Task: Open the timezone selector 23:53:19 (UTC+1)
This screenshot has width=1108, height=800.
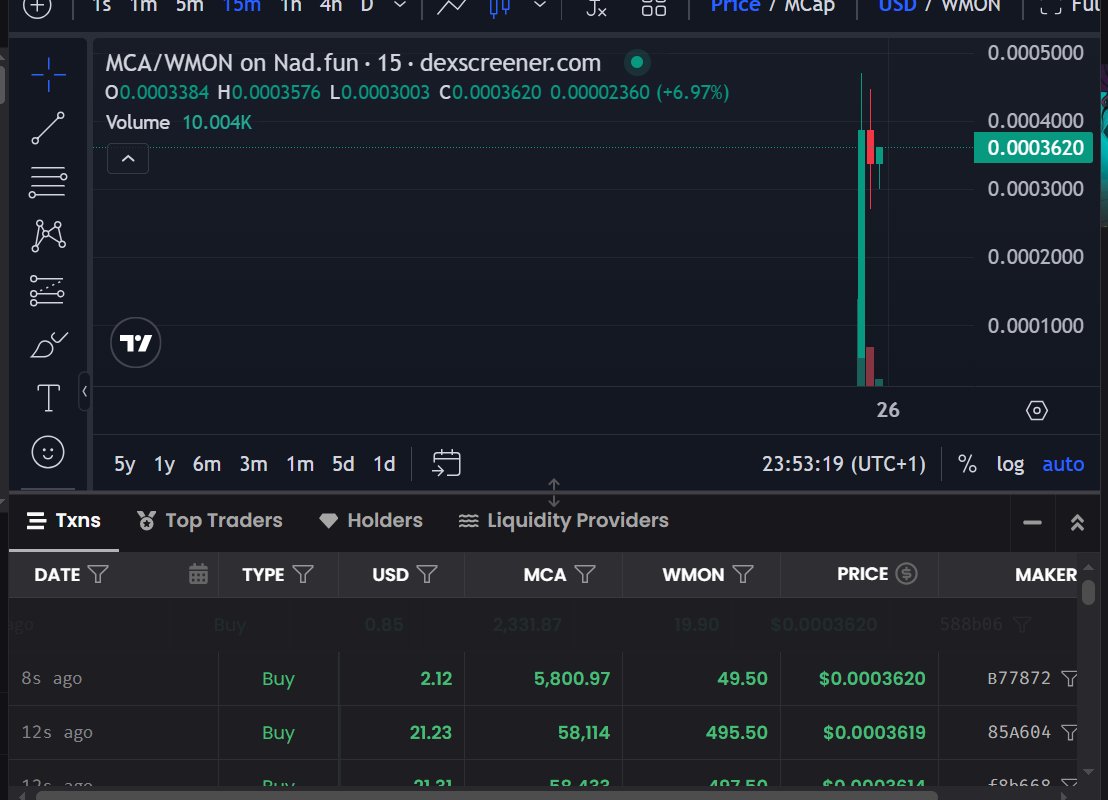Action: (844, 464)
